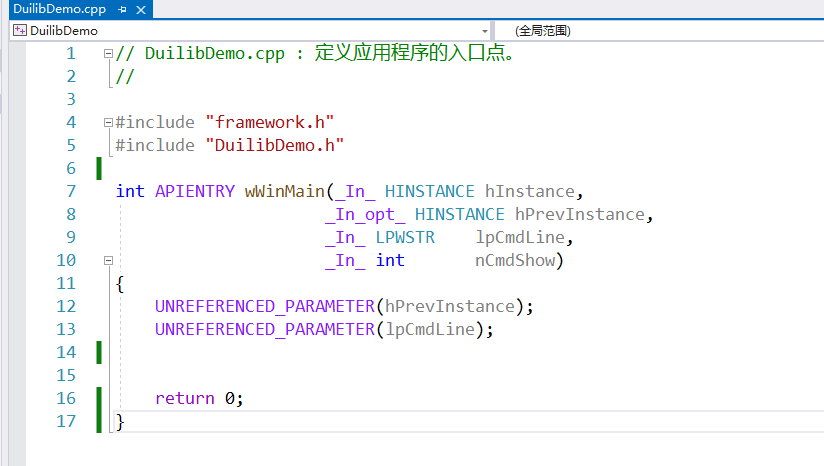The image size is (824, 466).
Task: Click the hInstance parameter name
Action: [529, 191]
